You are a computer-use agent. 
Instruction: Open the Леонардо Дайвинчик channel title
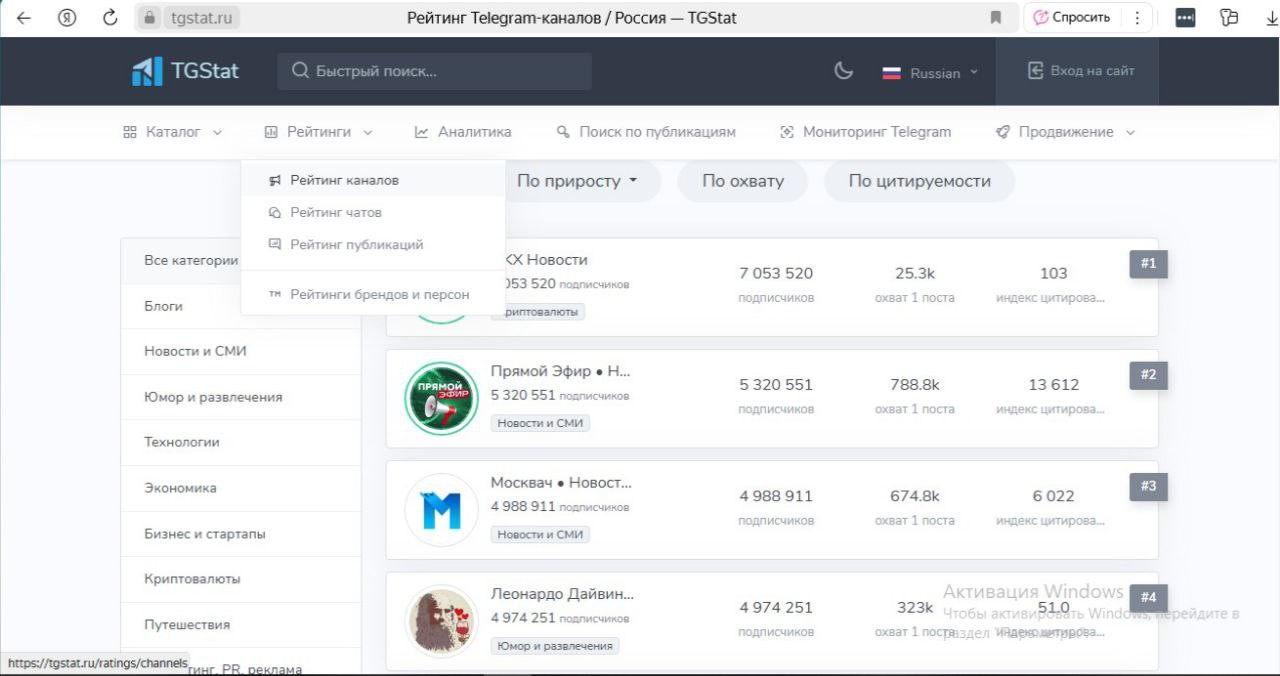coord(562,593)
